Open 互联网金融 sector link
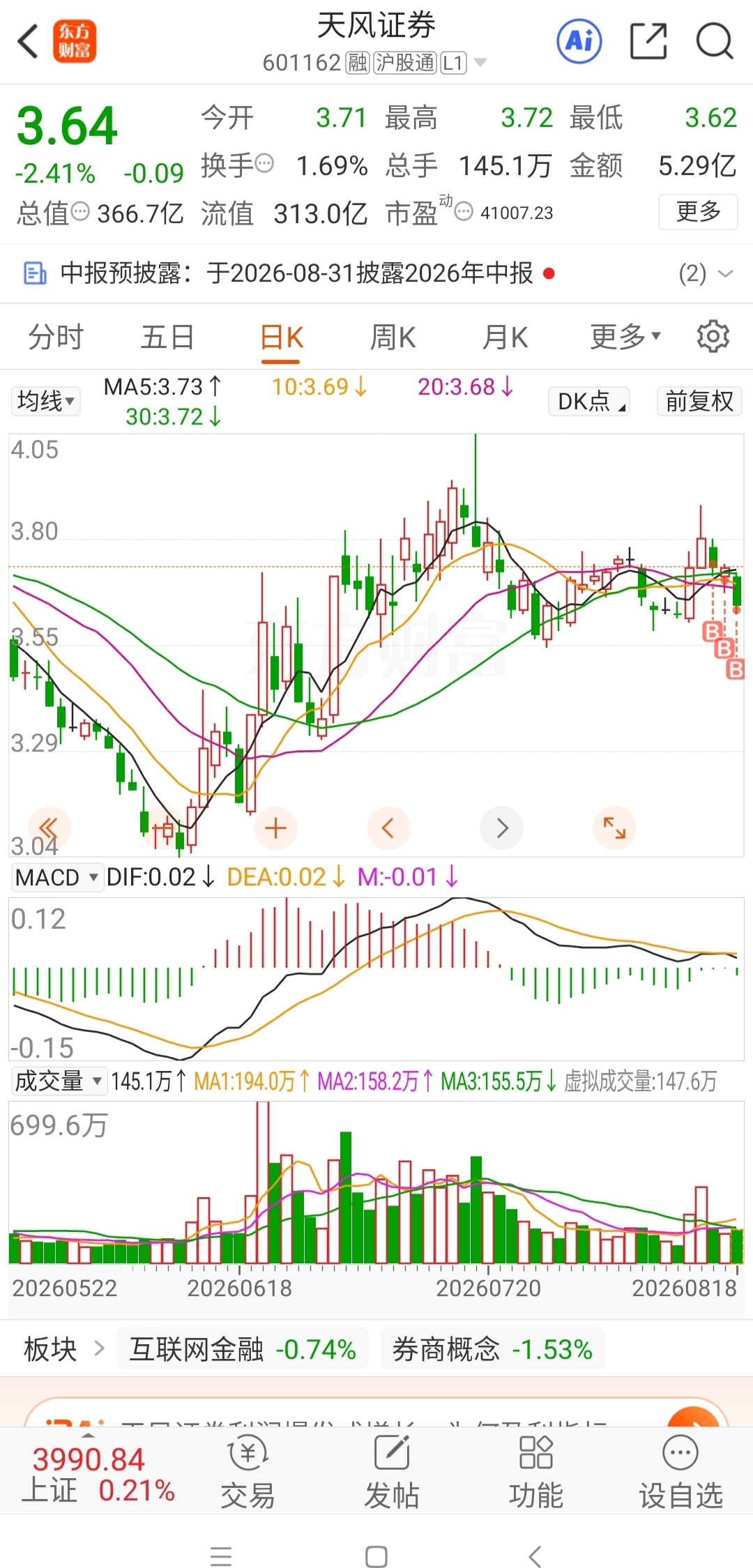This screenshot has height=1568, width=753. point(243,1349)
